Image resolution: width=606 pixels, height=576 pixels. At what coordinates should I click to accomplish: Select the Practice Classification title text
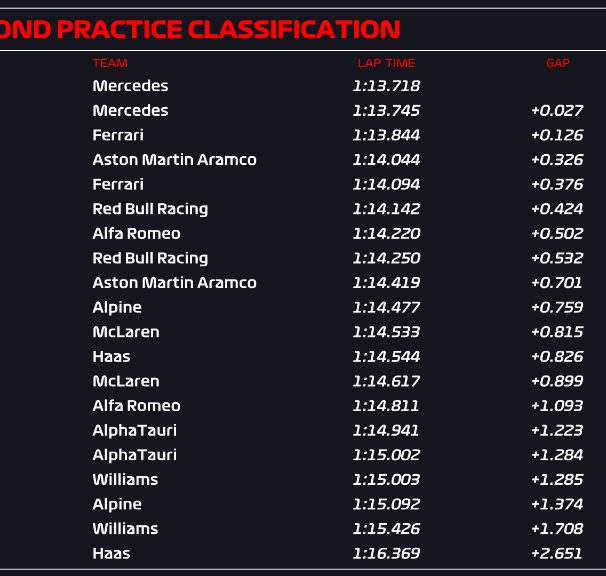point(200,29)
